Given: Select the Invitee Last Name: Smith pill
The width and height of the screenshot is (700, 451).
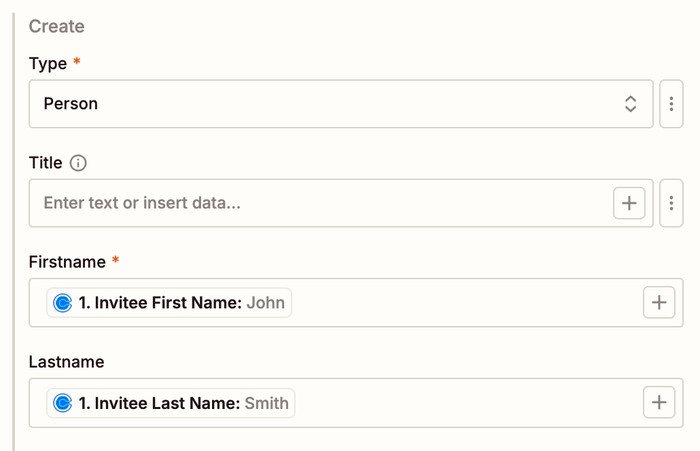Looking at the screenshot, I should (x=170, y=403).
